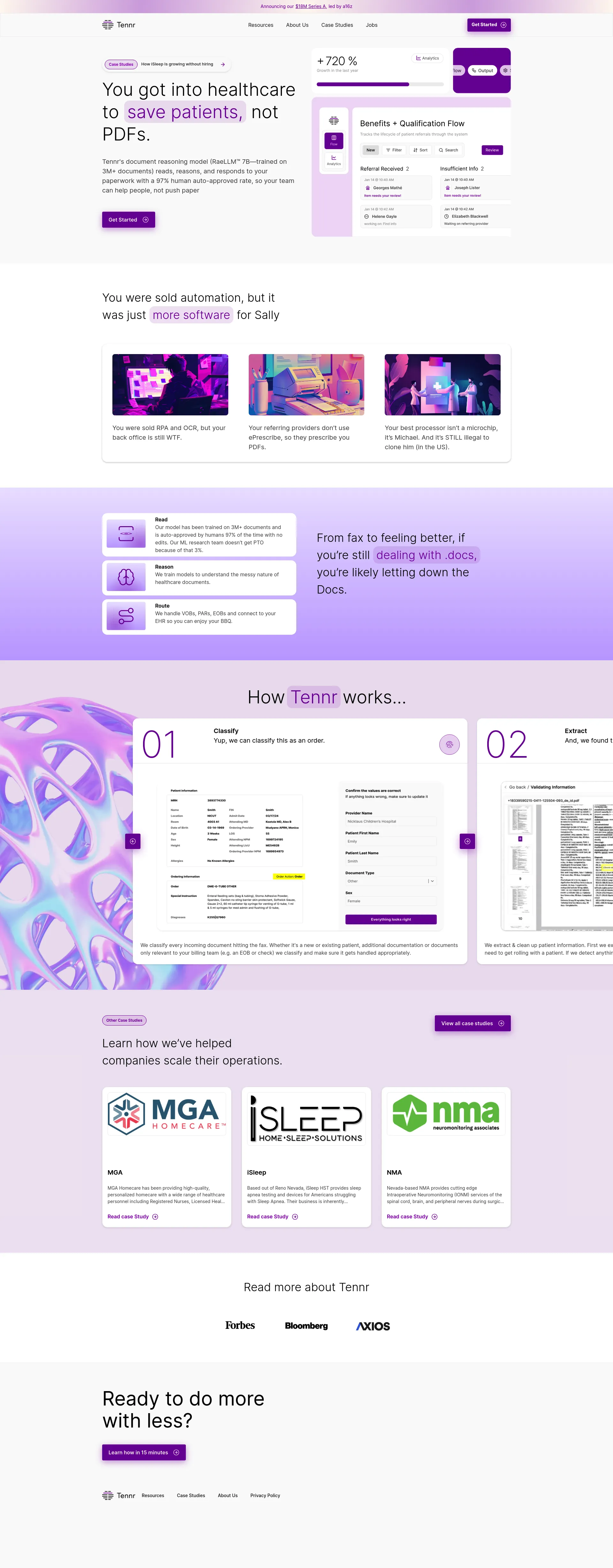Click the Other Case Studies badge

[124, 1020]
